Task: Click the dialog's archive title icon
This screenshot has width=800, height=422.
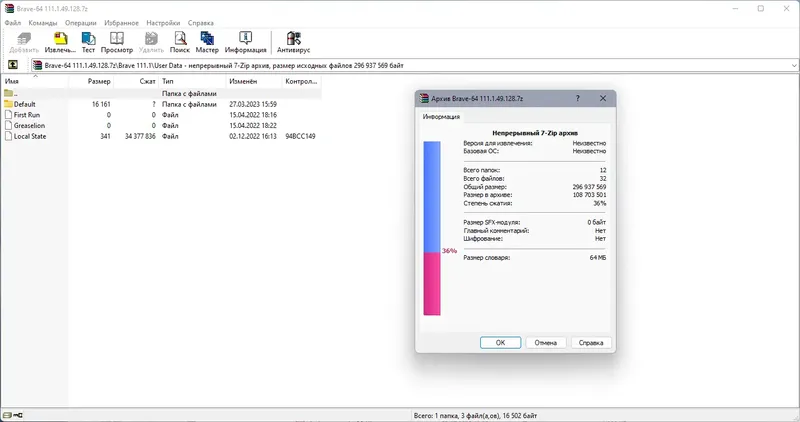Action: coord(424,98)
